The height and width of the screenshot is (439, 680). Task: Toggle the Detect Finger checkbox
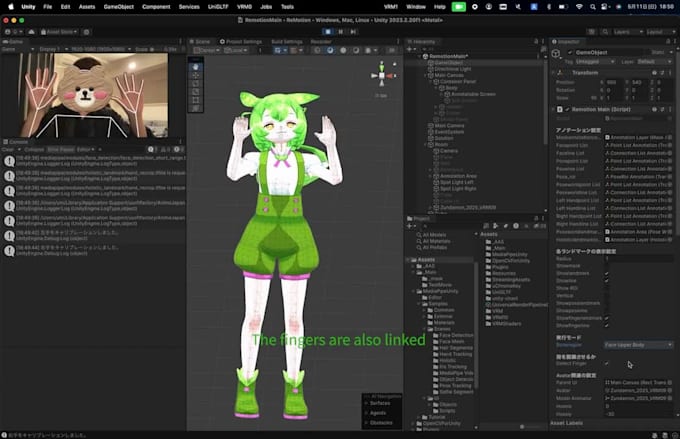[x=607, y=364]
